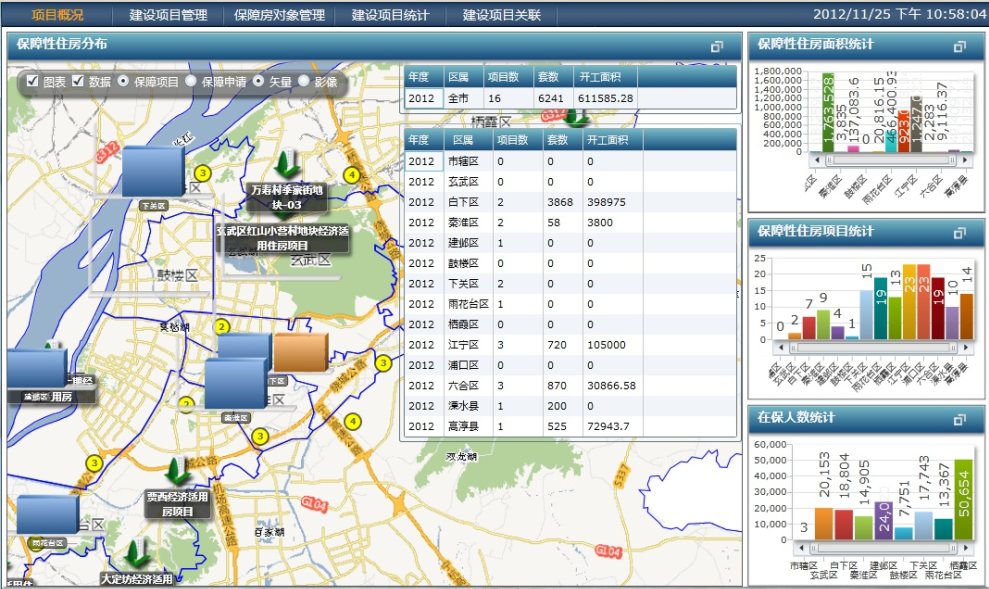Click yellow cluster marker 3 right of orange bar
989x589 pixels.
[x=383, y=363]
